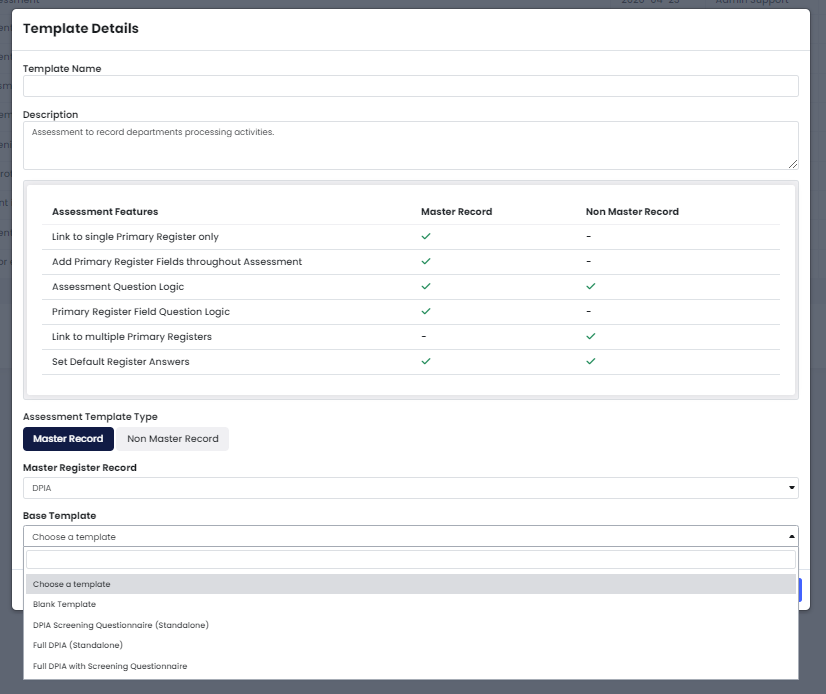The height and width of the screenshot is (694, 826).
Task: Pick Full DPIA (Standalone) option
Action: pos(77,645)
